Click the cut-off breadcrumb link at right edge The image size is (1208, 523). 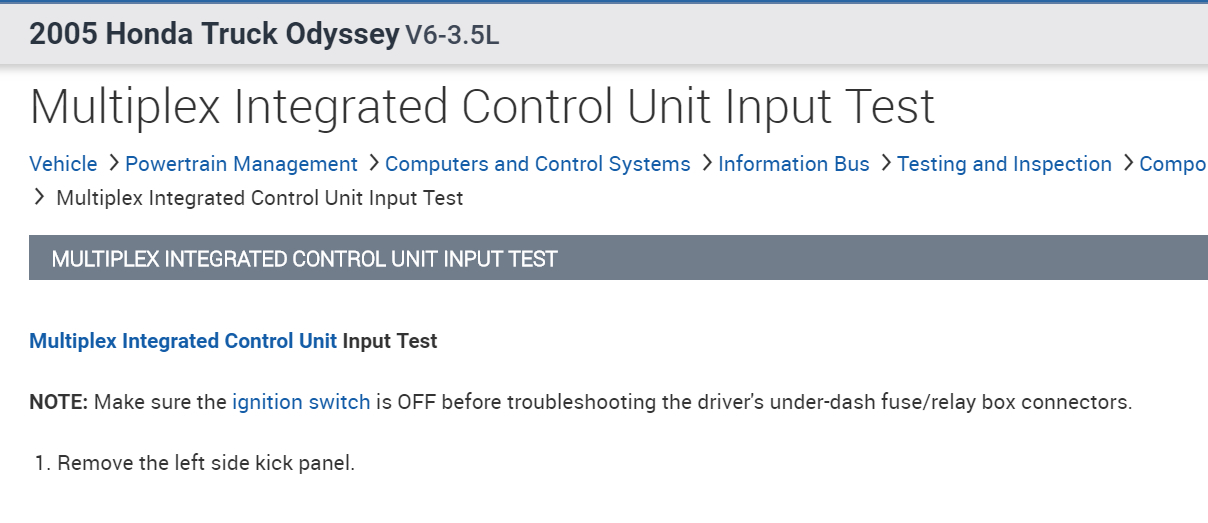(1173, 164)
